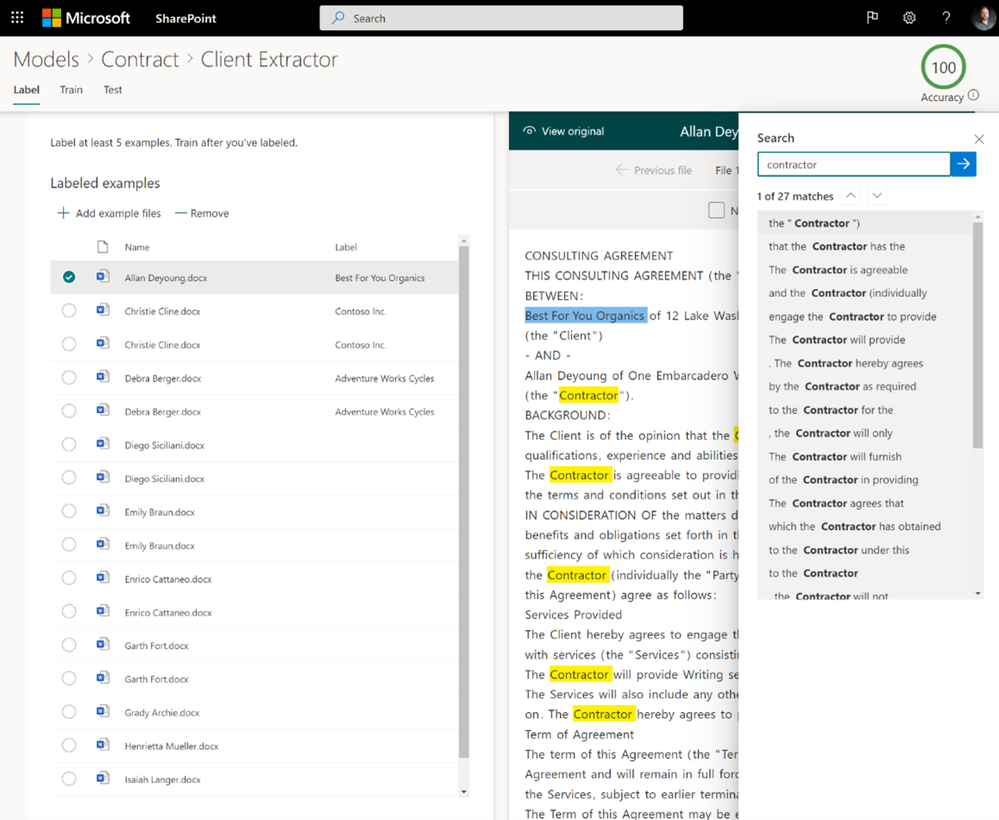Viewport: 999px width, 820px height.
Task: Select match 'The Contractor will provide'
Action: click(x=837, y=340)
